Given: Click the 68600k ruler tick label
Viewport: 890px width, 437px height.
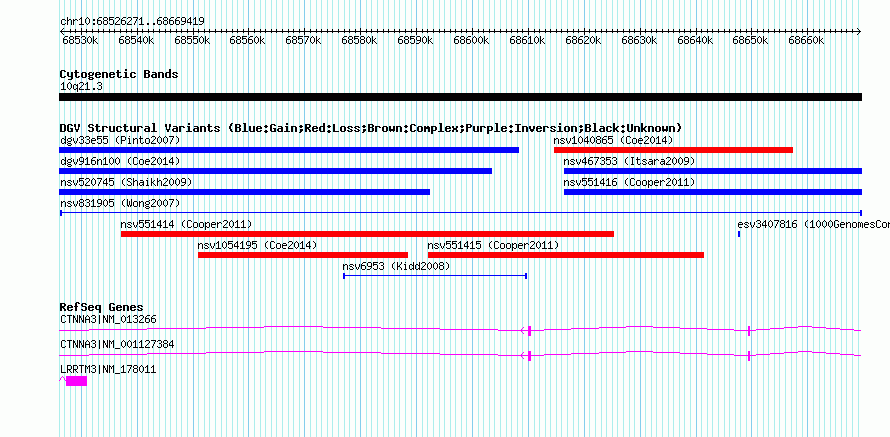Looking at the screenshot, I should (472, 41).
